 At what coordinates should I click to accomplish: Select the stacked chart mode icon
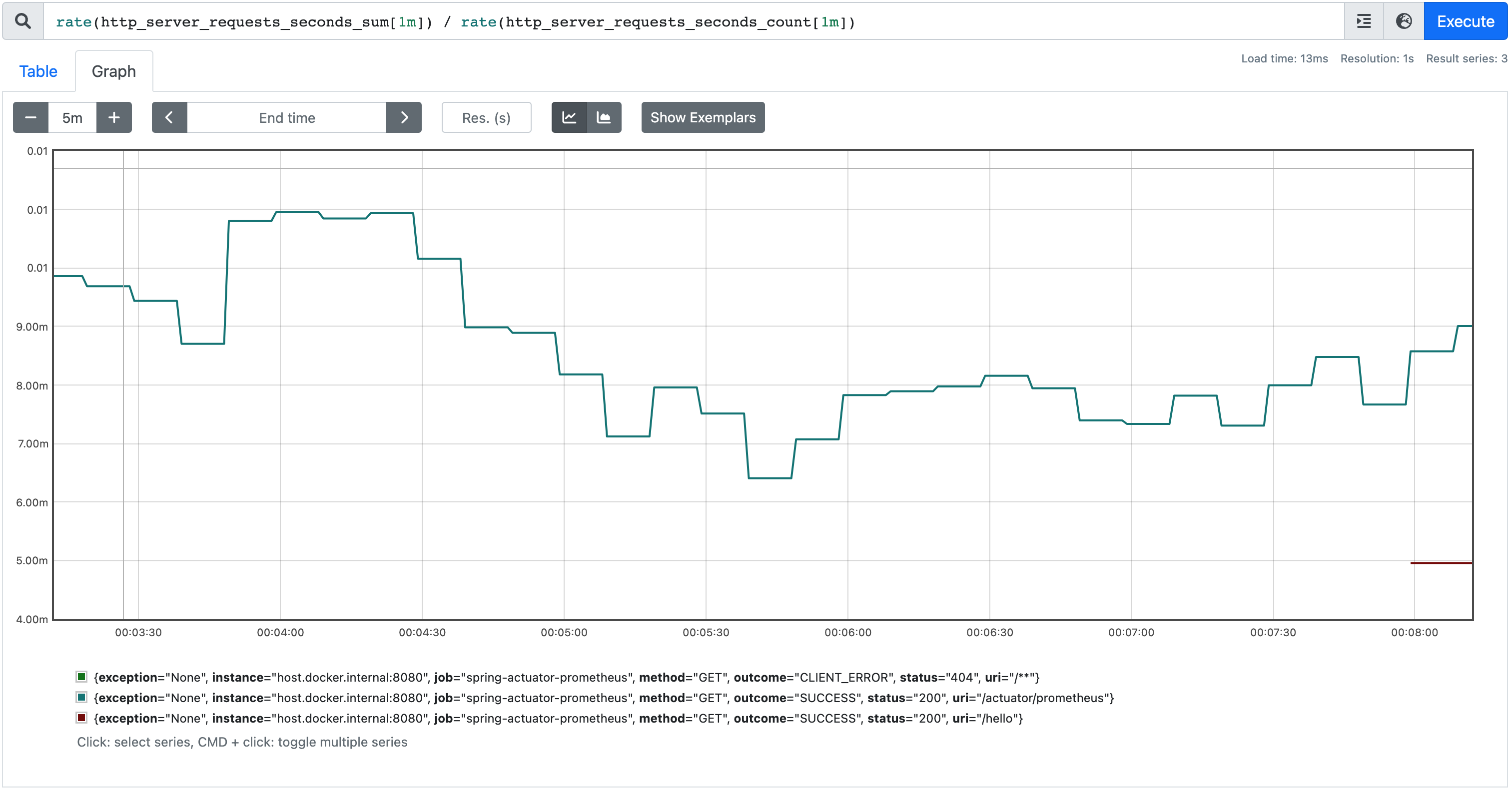tap(604, 117)
